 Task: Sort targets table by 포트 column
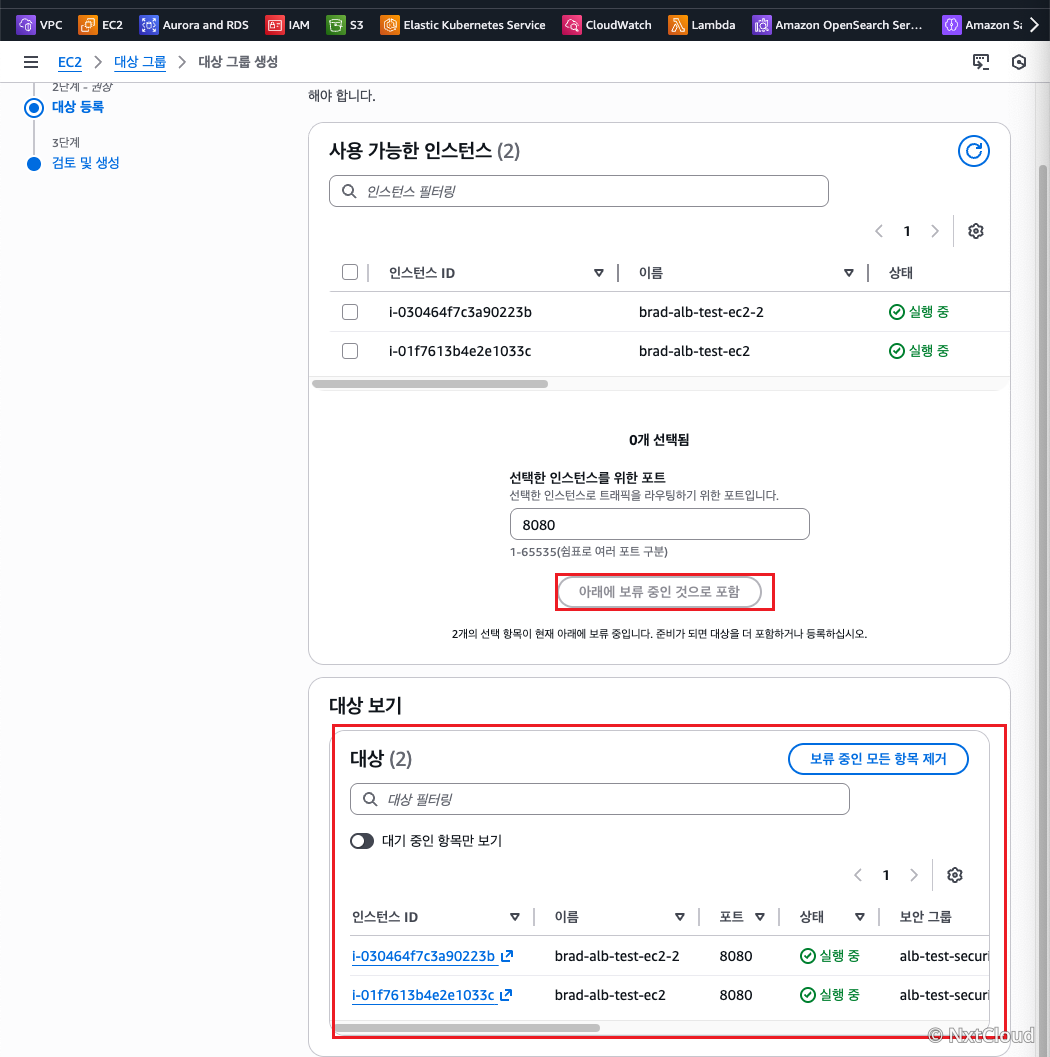[760, 917]
